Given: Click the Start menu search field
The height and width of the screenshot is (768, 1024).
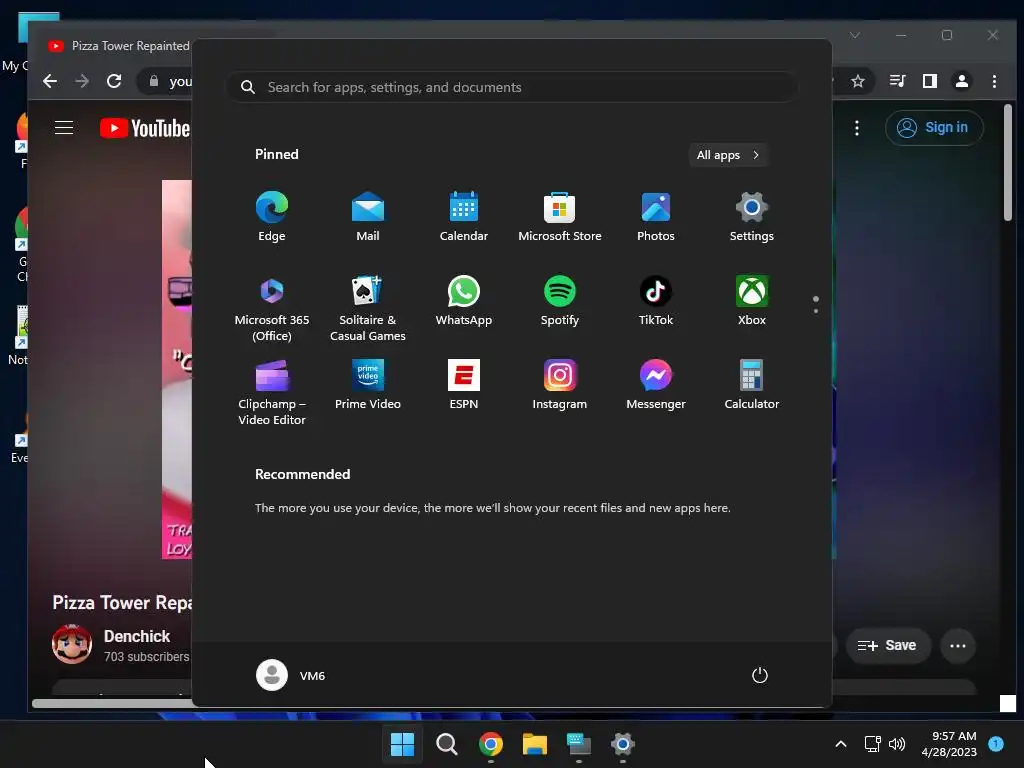Looking at the screenshot, I should pos(512,87).
